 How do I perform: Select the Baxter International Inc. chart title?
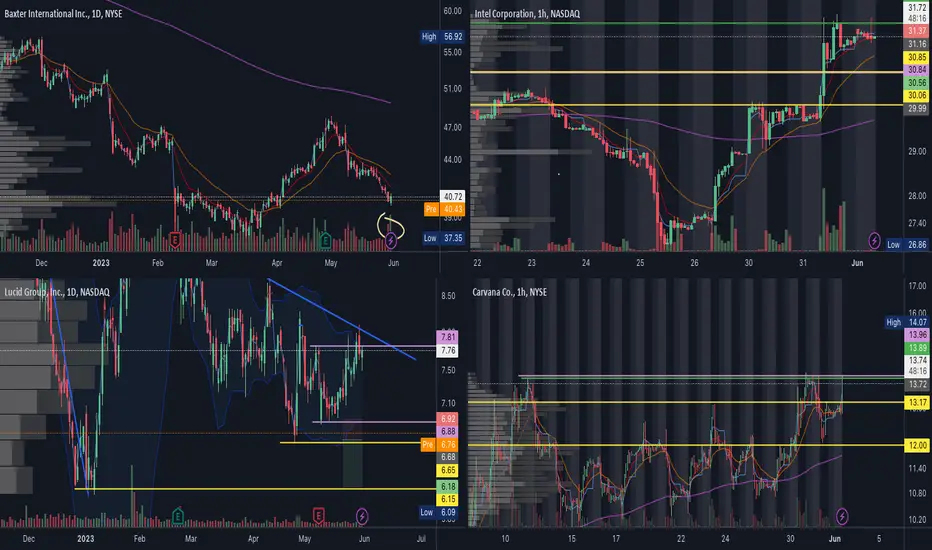tap(63, 13)
